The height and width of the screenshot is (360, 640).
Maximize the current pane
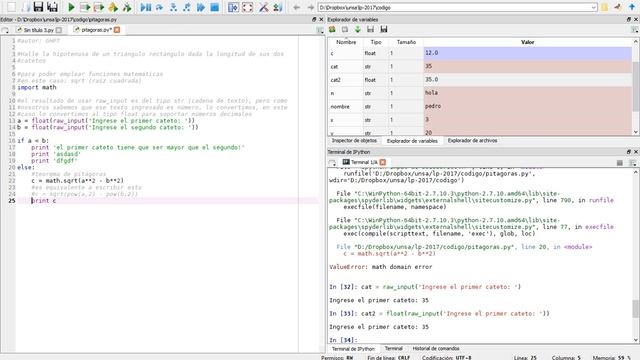click(x=233, y=7)
